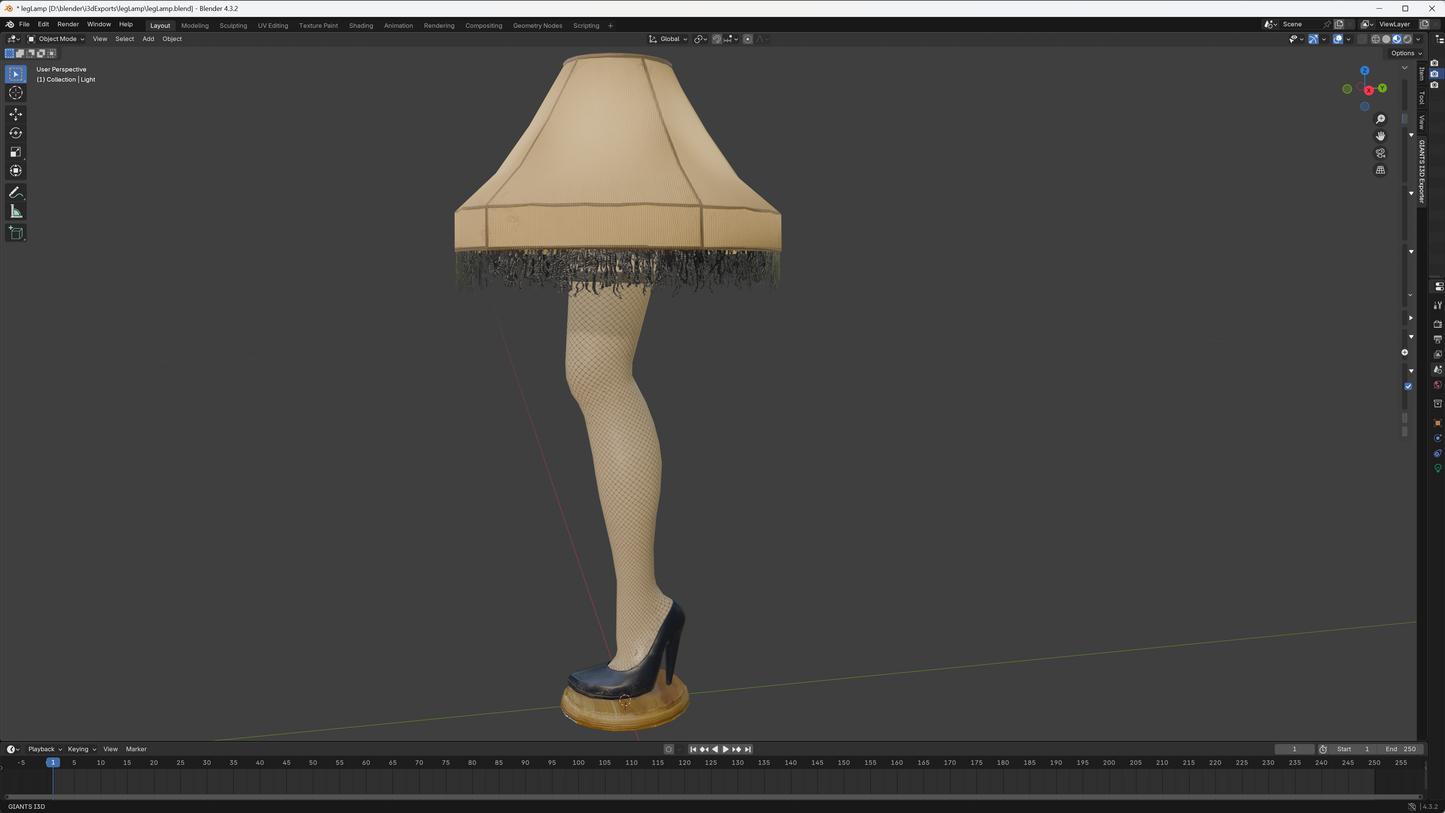Image resolution: width=1445 pixels, height=813 pixels.
Task: Open the Options dropdown
Action: (1405, 53)
